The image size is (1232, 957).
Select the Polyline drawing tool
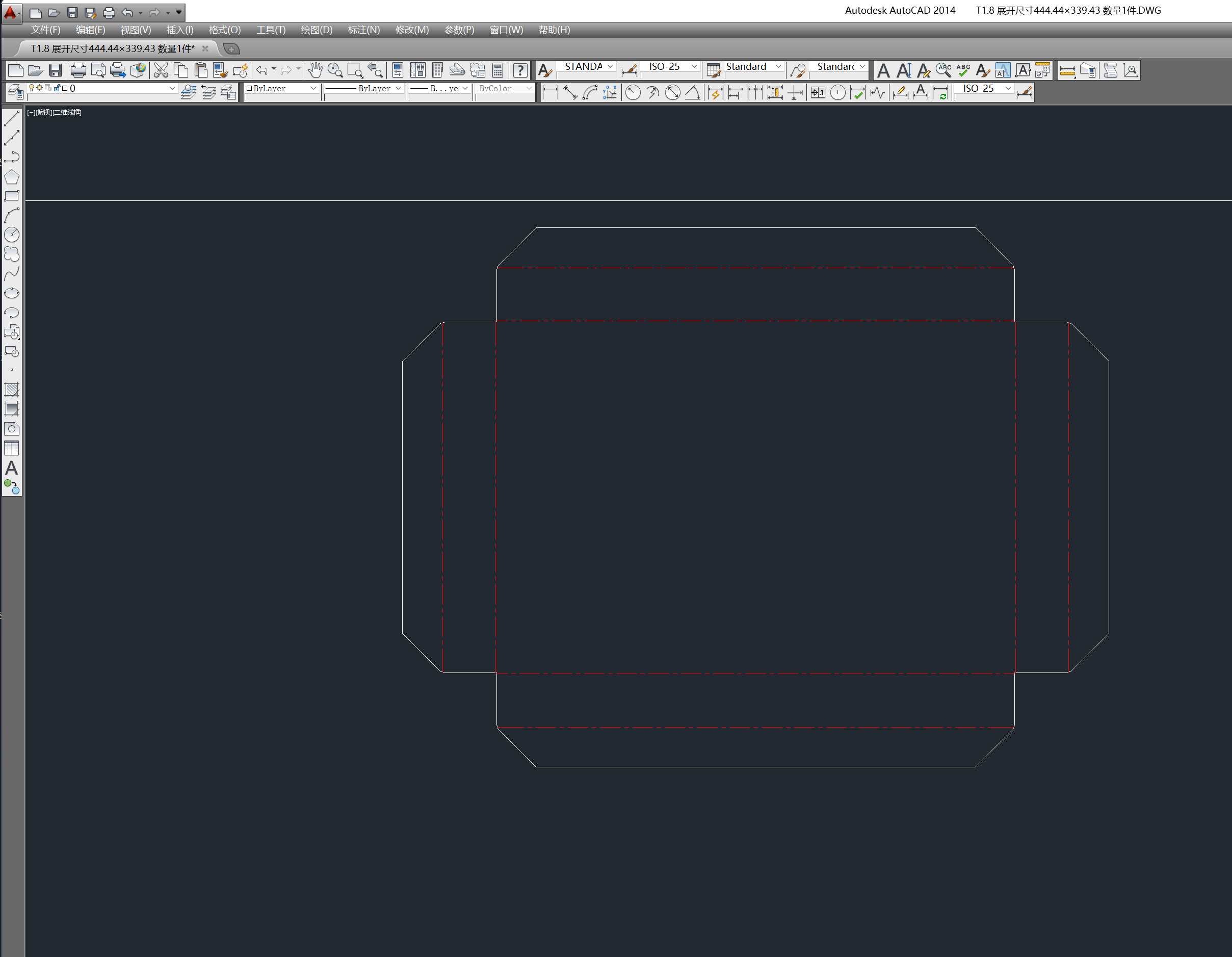(x=11, y=157)
